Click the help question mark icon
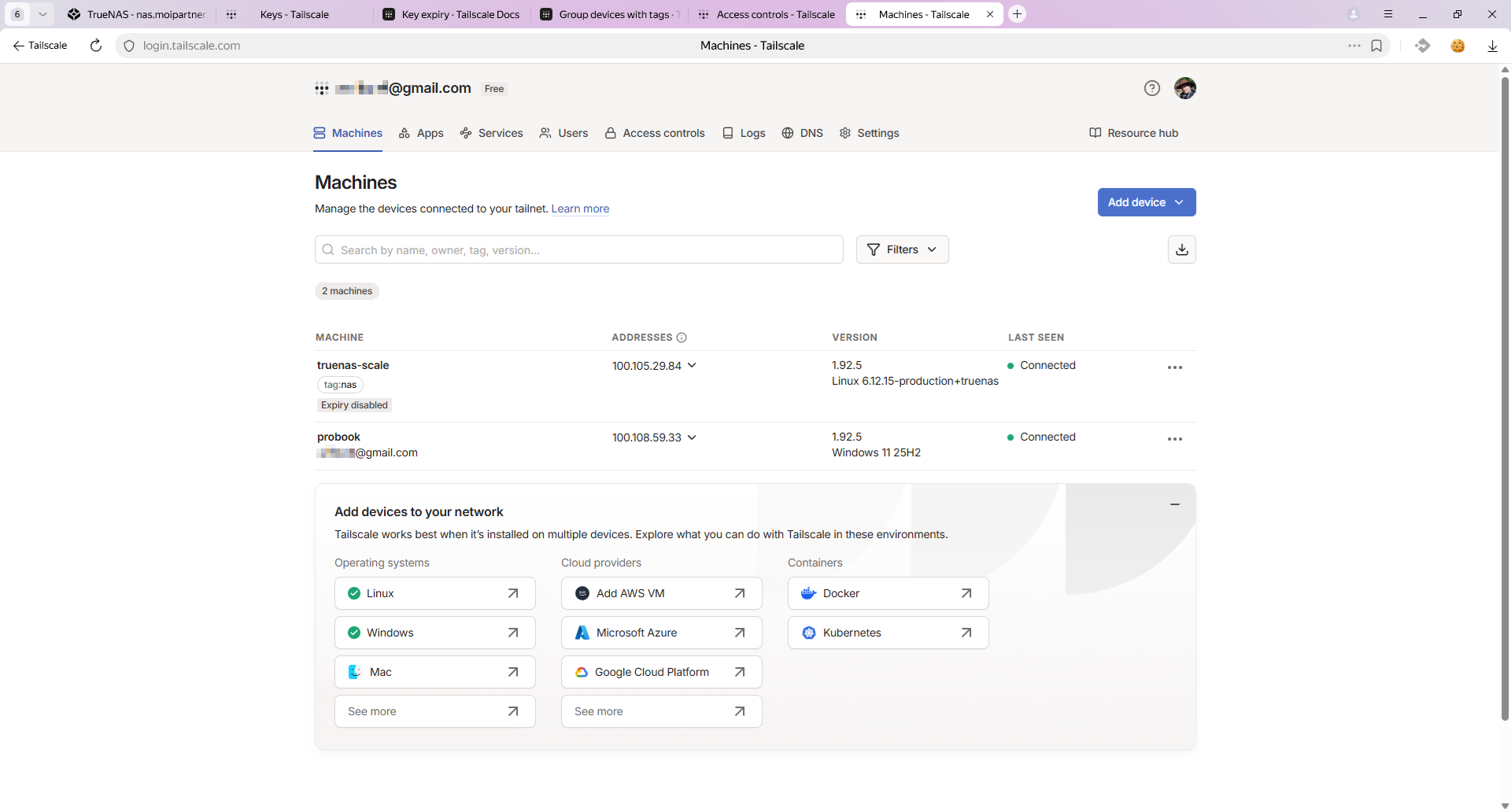Image resolution: width=1511 pixels, height=812 pixels. click(1152, 88)
